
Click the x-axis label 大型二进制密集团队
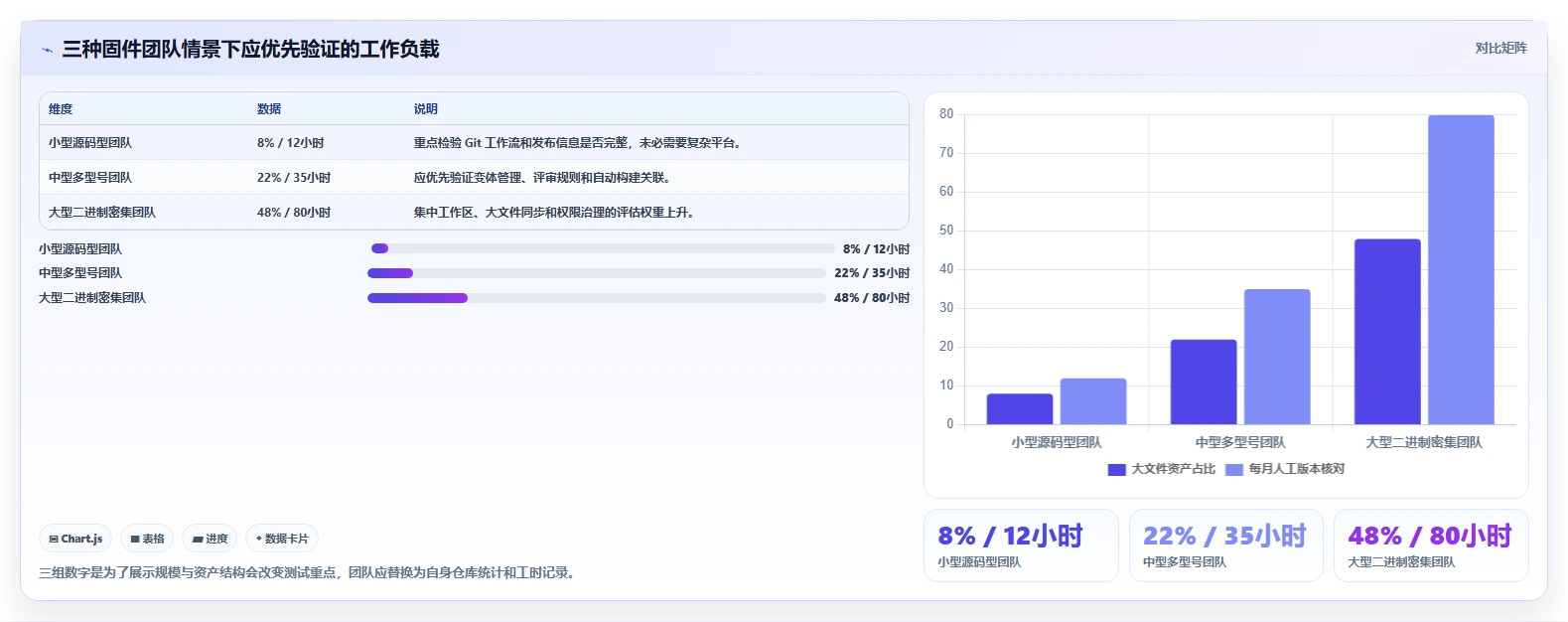coord(1424,442)
